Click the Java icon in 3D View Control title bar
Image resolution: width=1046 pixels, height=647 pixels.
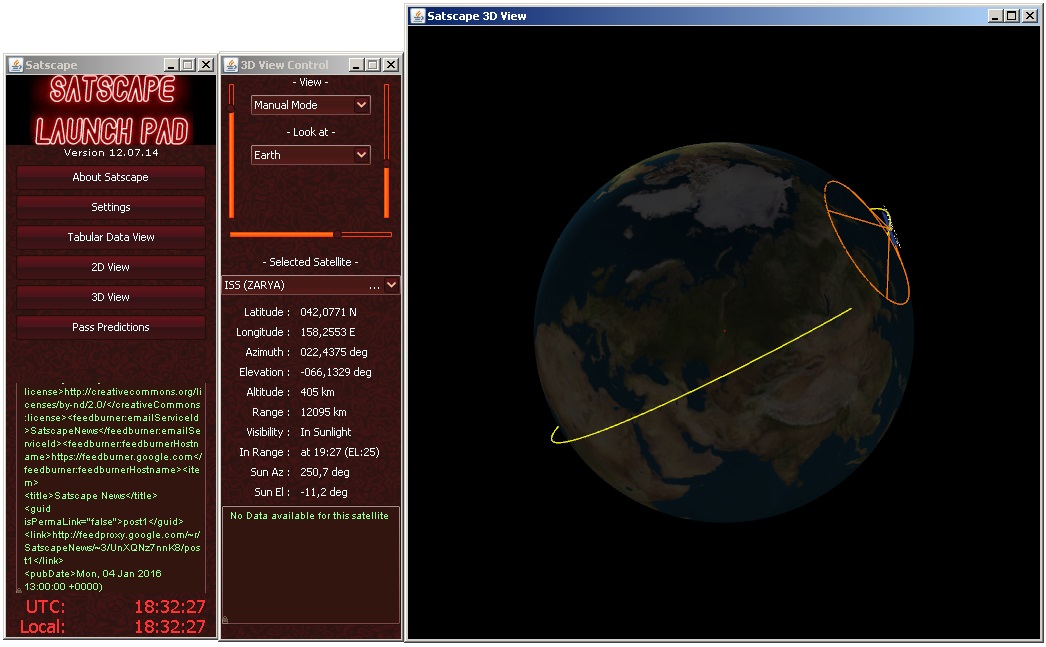pos(231,65)
